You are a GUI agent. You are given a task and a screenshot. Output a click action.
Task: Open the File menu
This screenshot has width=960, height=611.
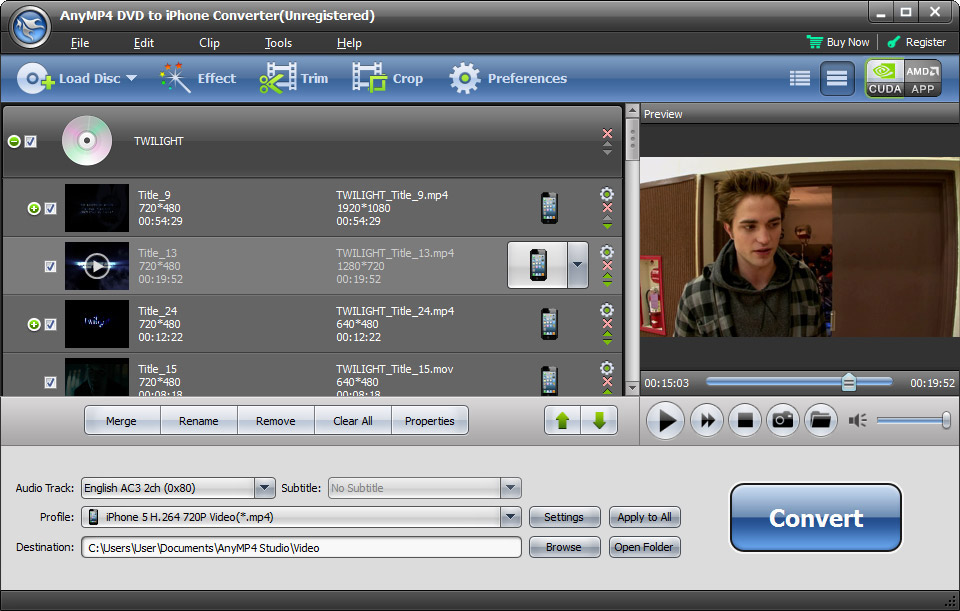point(80,43)
